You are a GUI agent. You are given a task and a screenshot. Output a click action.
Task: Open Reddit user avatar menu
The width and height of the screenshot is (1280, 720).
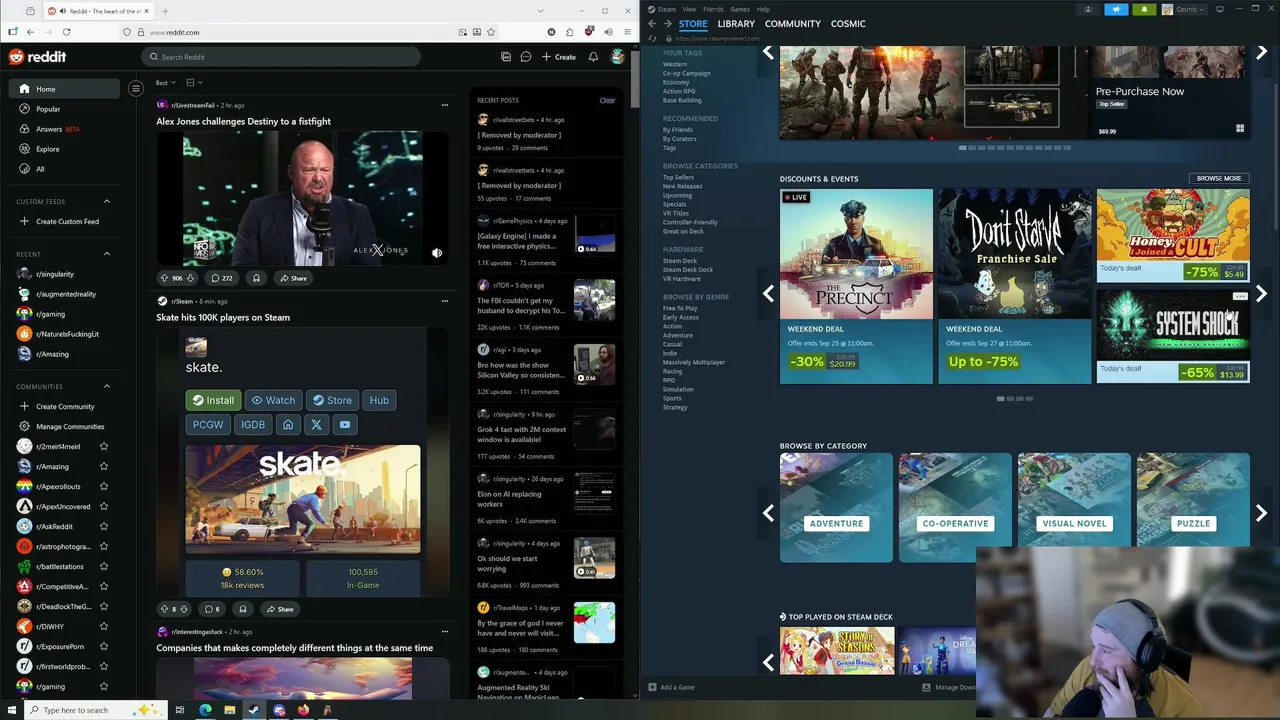click(x=618, y=57)
